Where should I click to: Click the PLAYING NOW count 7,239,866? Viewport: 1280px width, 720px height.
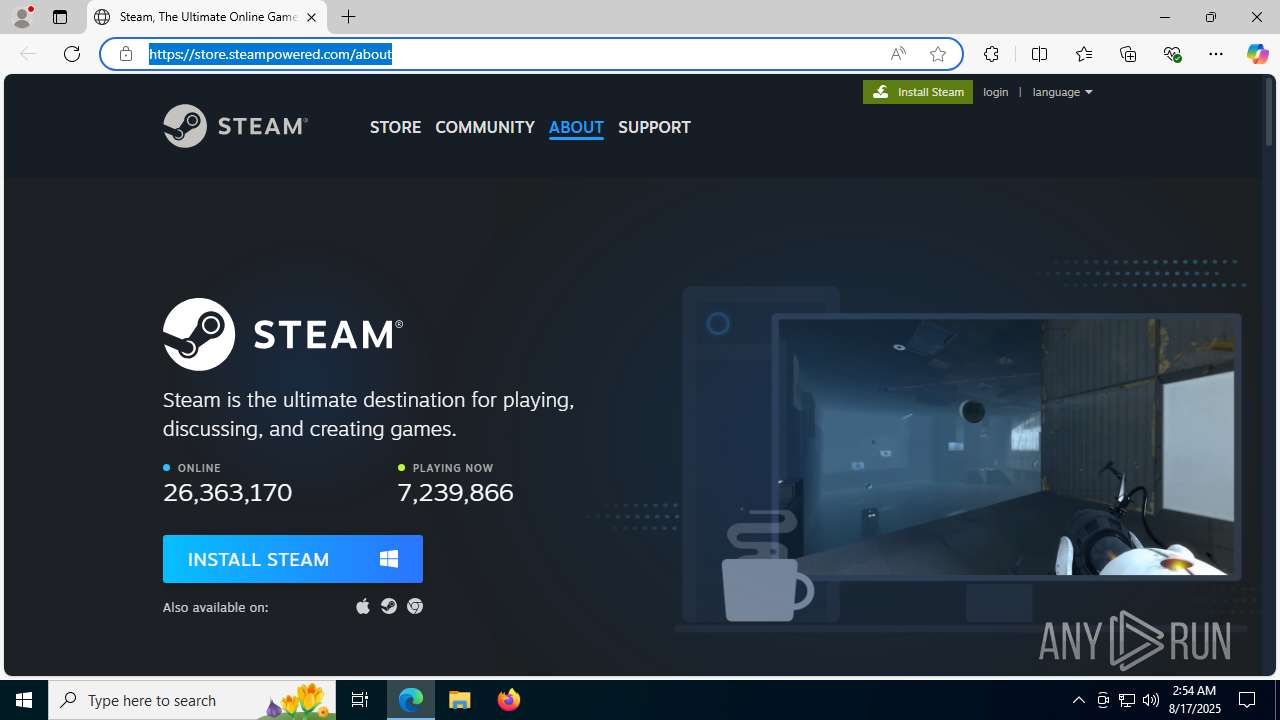[455, 492]
